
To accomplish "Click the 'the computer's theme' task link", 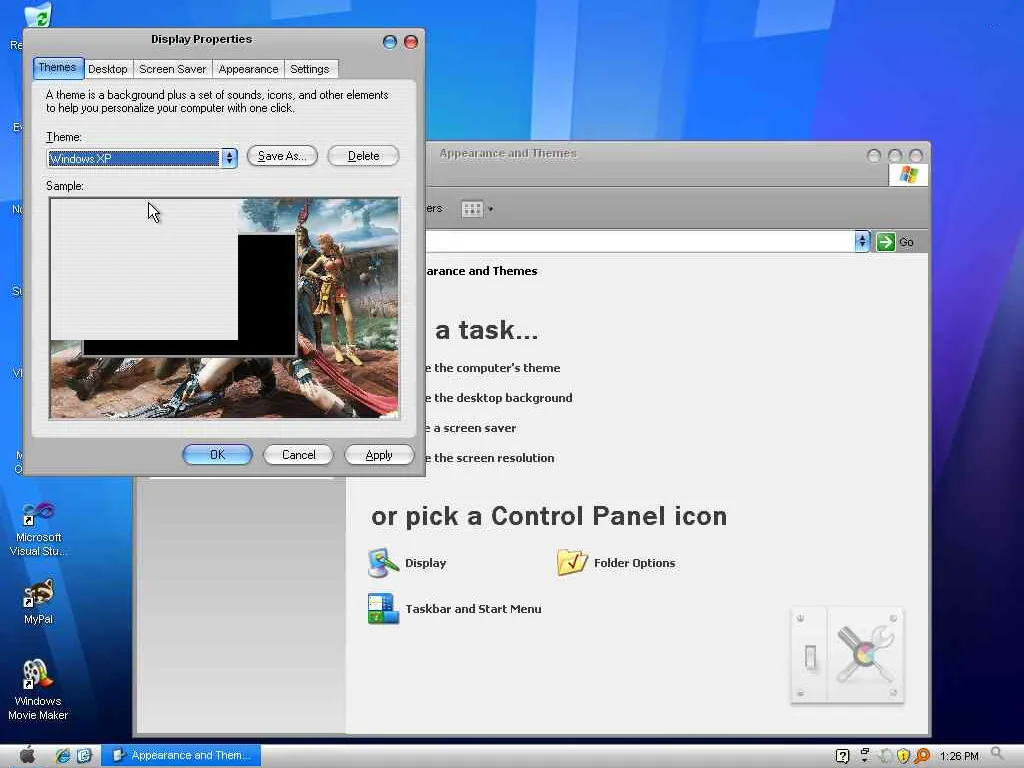I will 493,368.
